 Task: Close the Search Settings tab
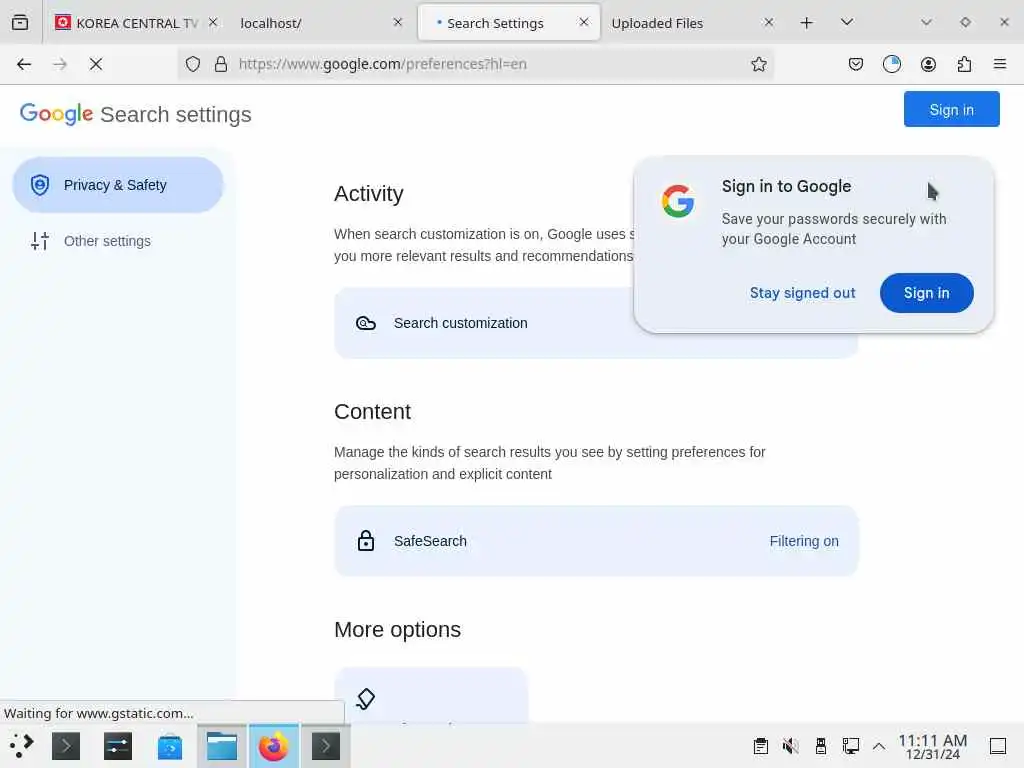pos(584,22)
